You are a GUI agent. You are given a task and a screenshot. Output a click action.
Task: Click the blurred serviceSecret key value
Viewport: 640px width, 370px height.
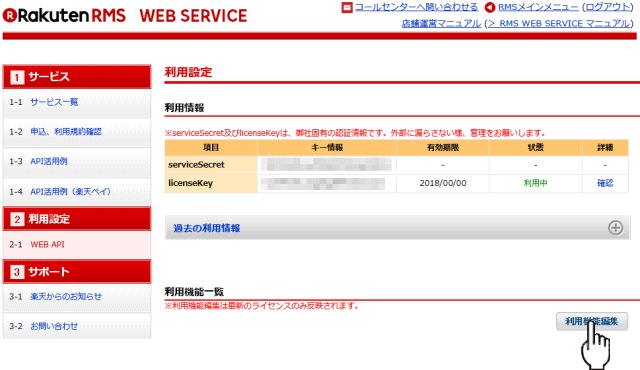click(x=326, y=164)
